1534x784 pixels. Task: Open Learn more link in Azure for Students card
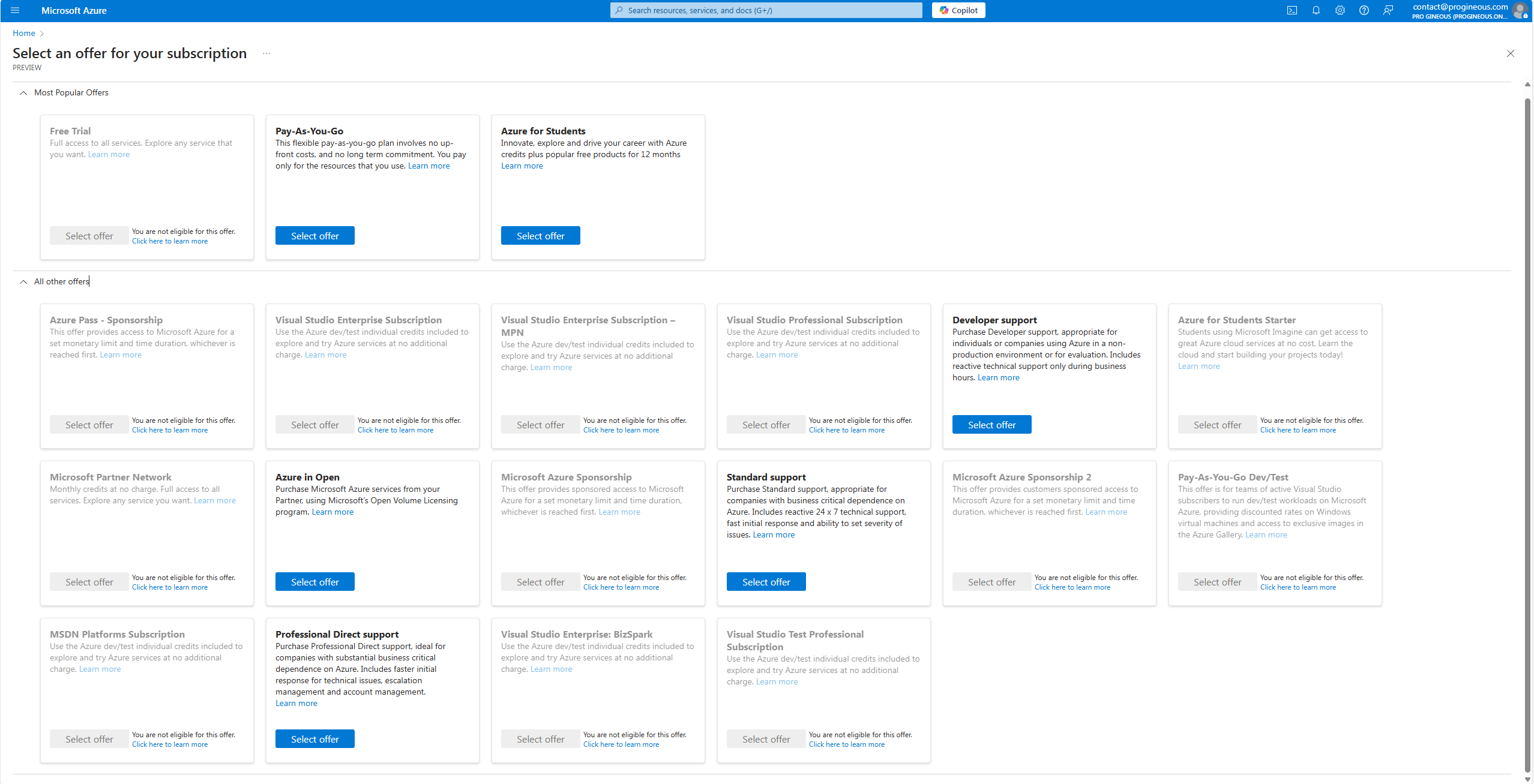click(x=522, y=166)
